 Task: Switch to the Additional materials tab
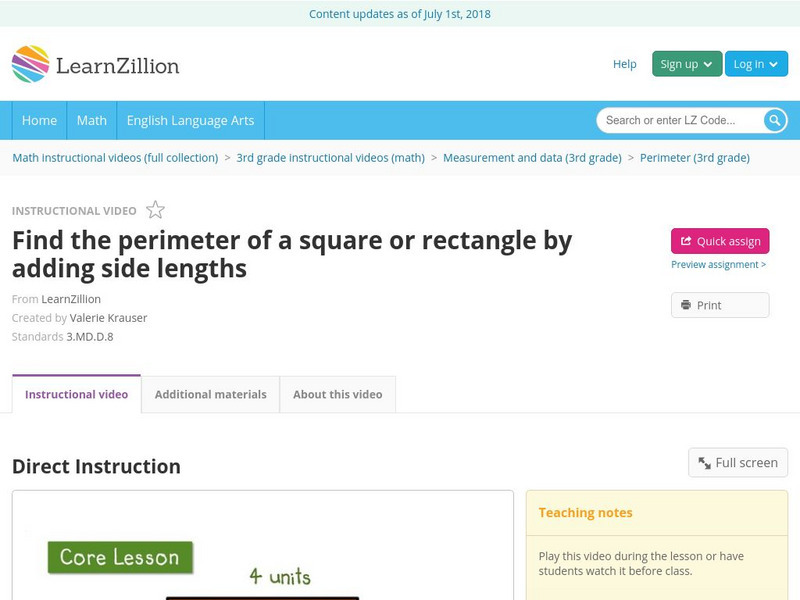(211, 394)
